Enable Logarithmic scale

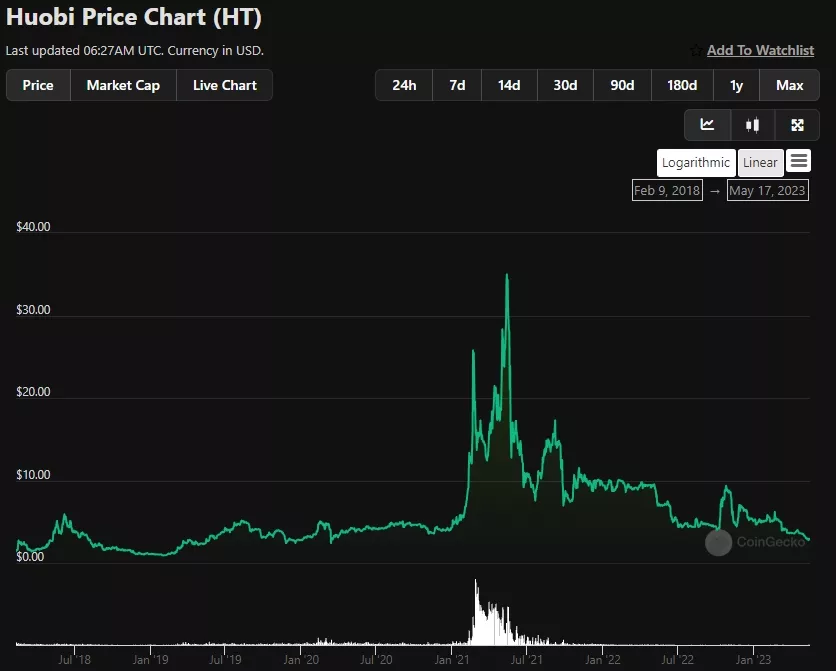click(x=696, y=163)
